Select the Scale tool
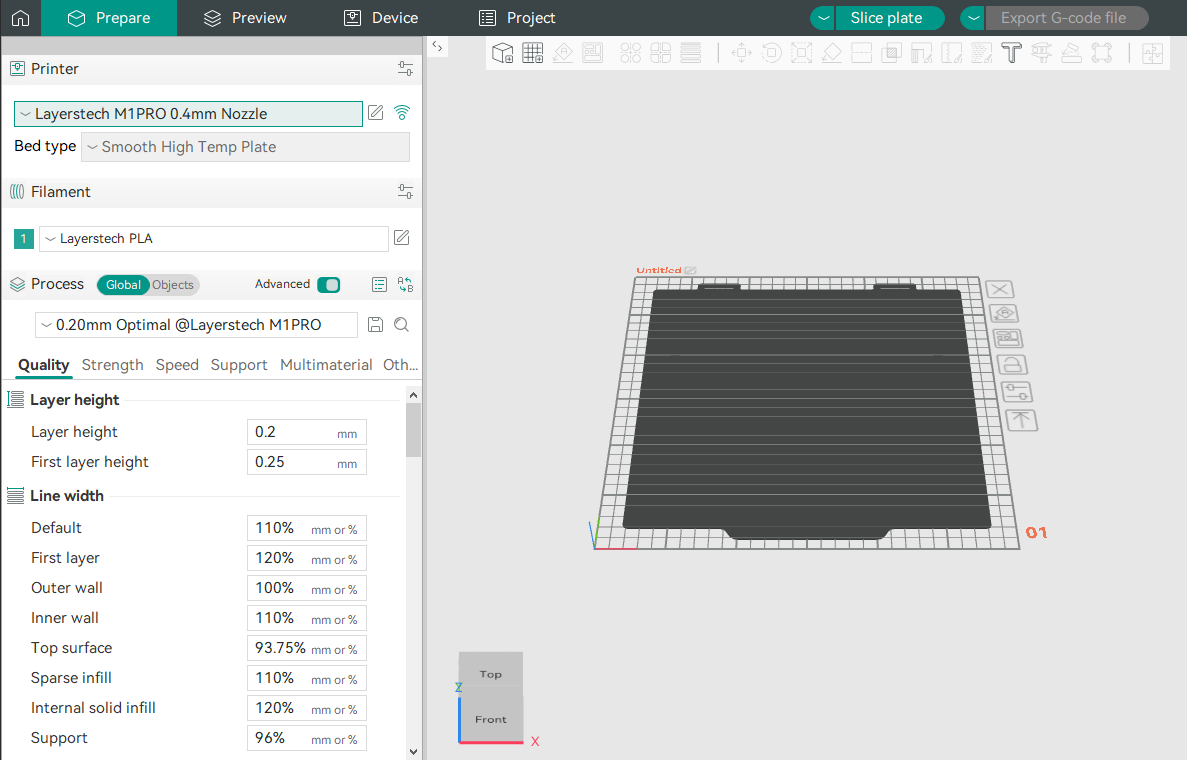This screenshot has height=760, width=1187. pyautogui.click(x=801, y=52)
